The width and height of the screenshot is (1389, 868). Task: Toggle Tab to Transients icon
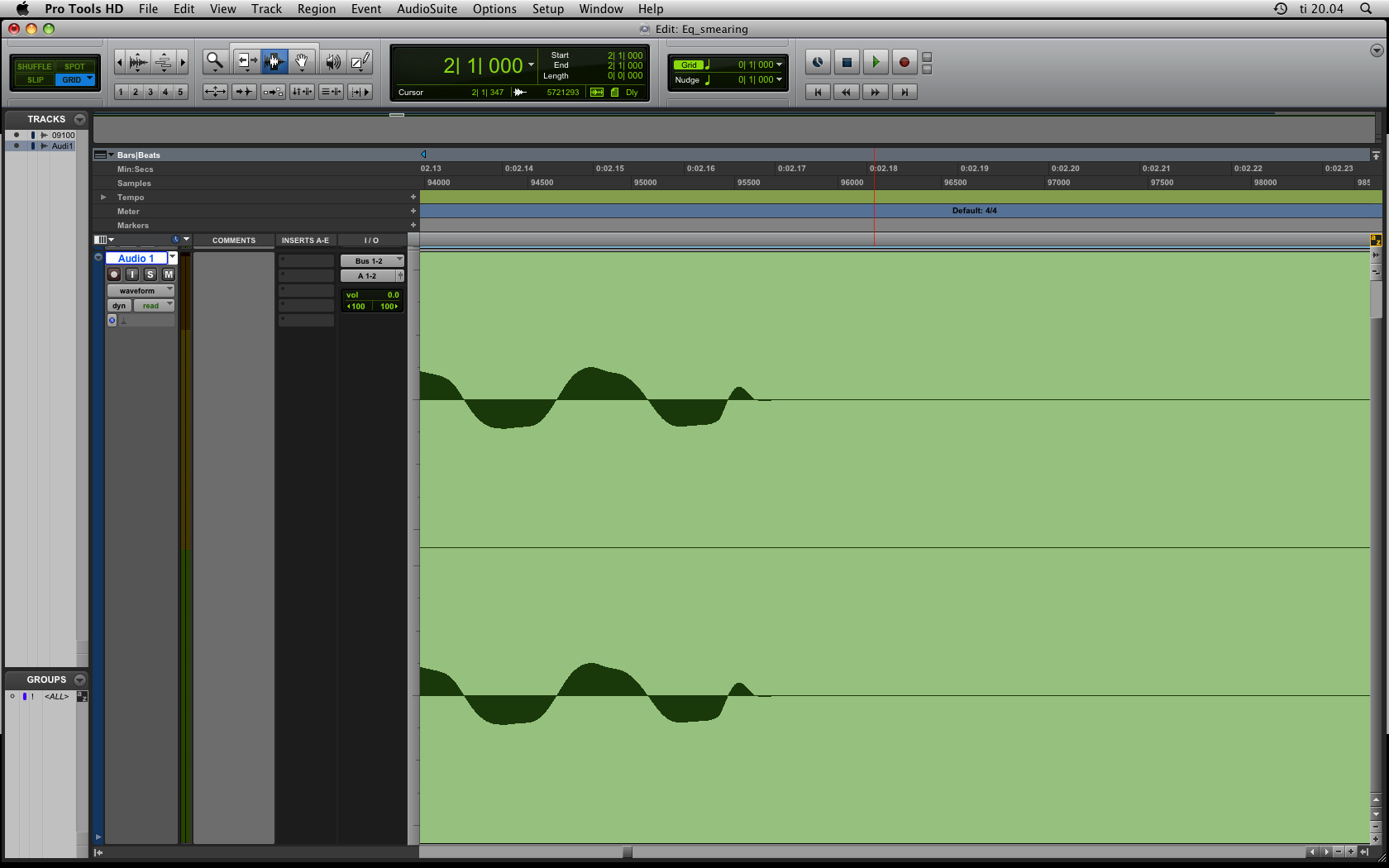click(244, 92)
